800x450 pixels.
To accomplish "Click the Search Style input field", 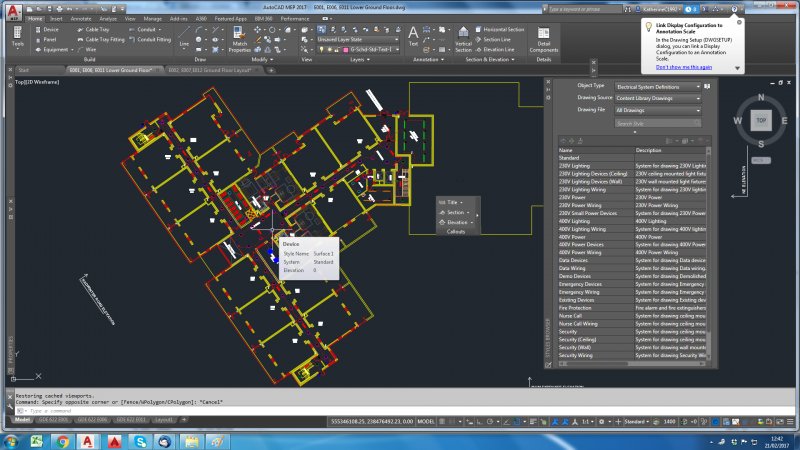I will [655, 124].
